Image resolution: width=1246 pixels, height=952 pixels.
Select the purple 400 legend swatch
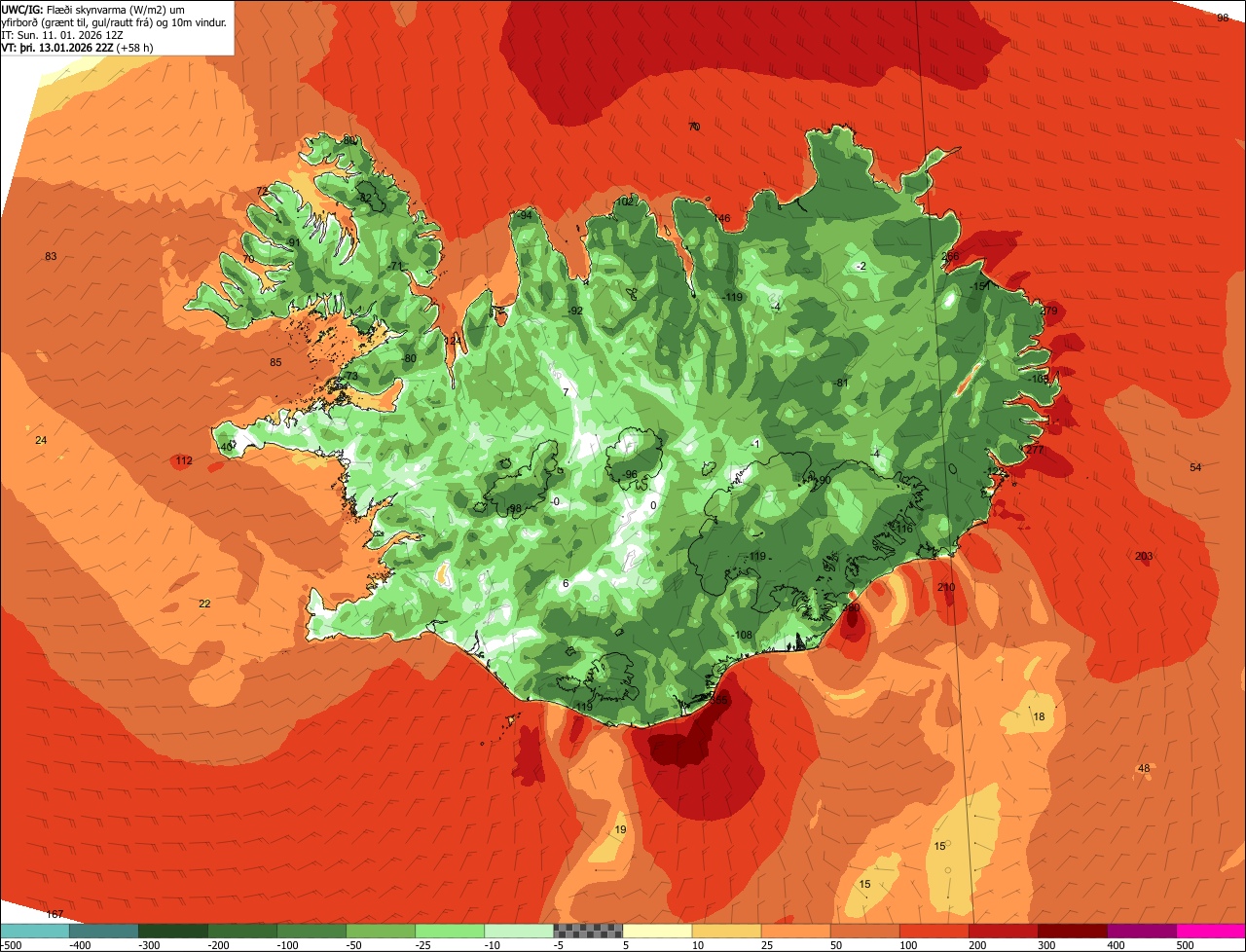1142,931
